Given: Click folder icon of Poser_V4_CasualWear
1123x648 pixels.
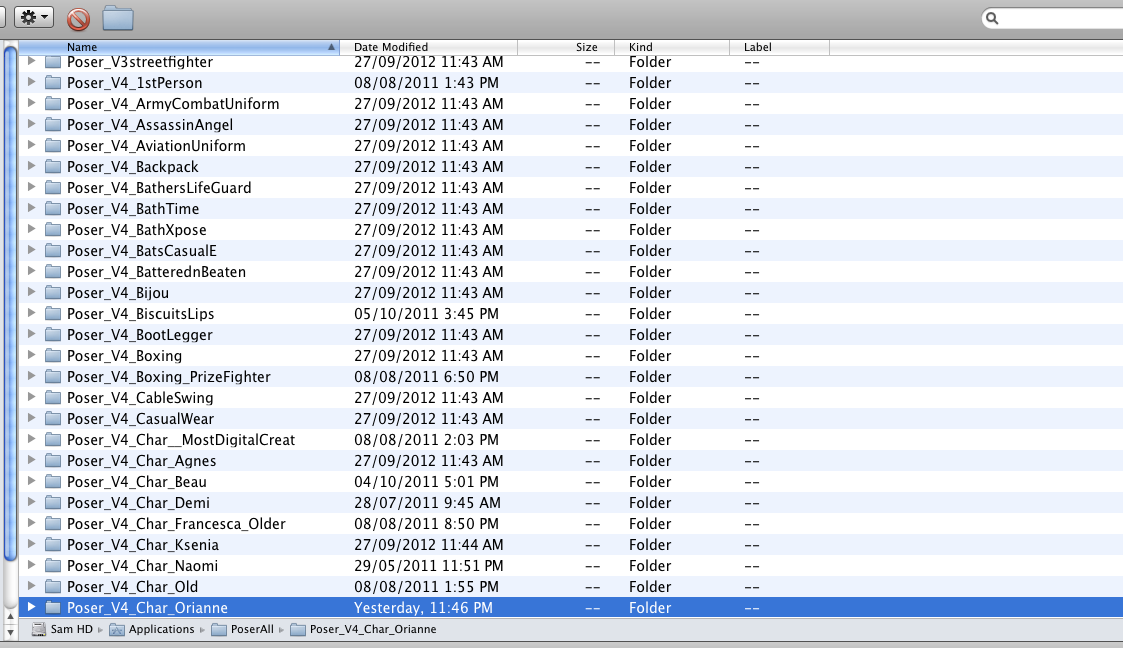Looking at the screenshot, I should pos(52,418).
